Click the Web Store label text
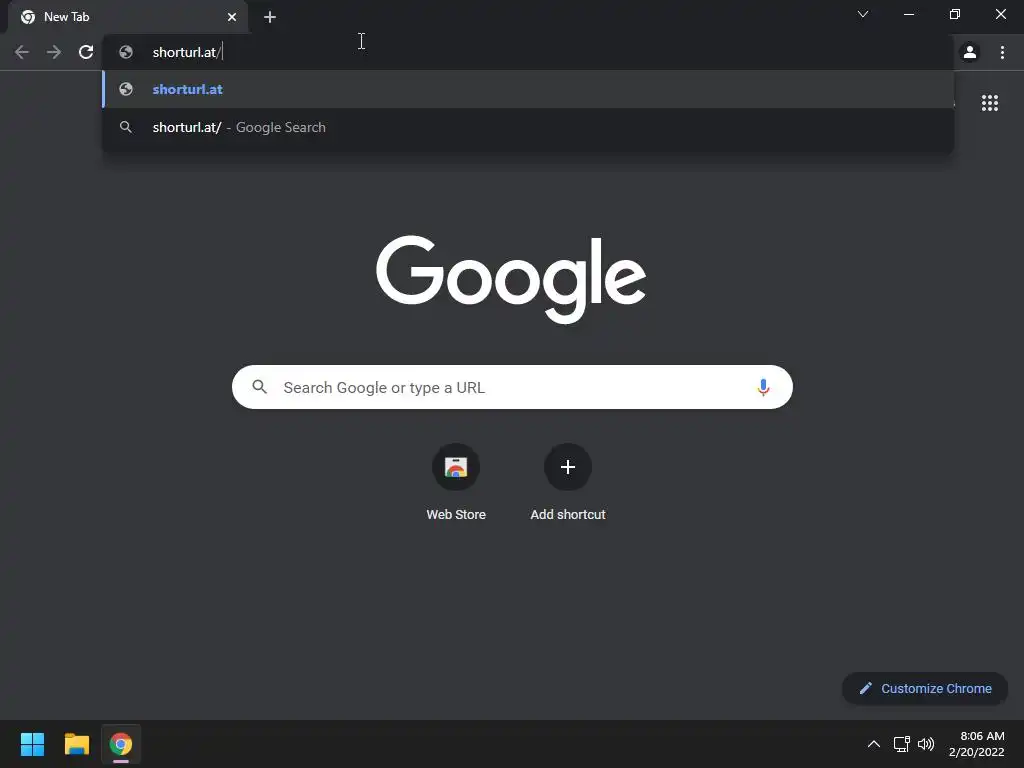Screen dimensions: 1024x768 pyautogui.click(x=456, y=515)
